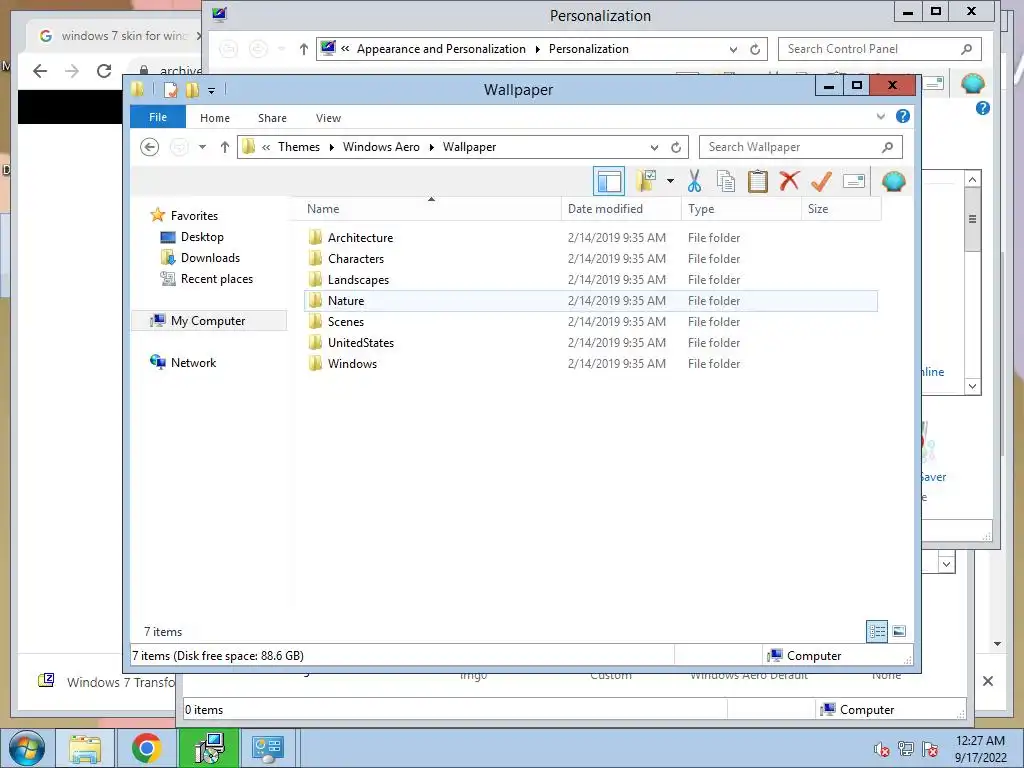Select the Characters folder
The width and height of the screenshot is (1024, 768).
click(x=591, y=259)
